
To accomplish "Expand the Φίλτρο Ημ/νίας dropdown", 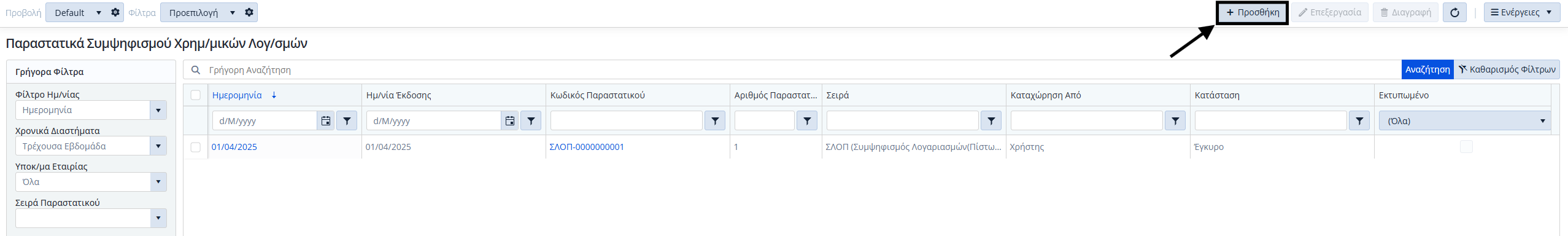I will coord(158,111).
